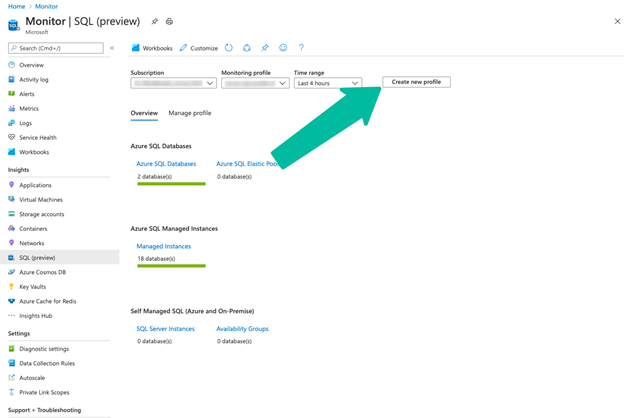Viewport: 624px width, 418px height.
Task: Click the '2 database(s)' text
Action: pyautogui.click(x=155, y=176)
